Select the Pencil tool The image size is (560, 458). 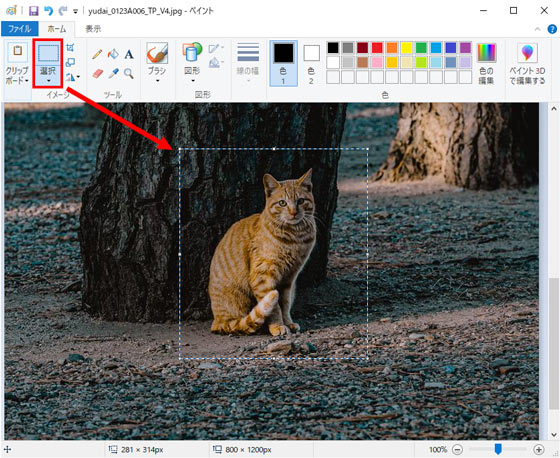(x=97, y=54)
